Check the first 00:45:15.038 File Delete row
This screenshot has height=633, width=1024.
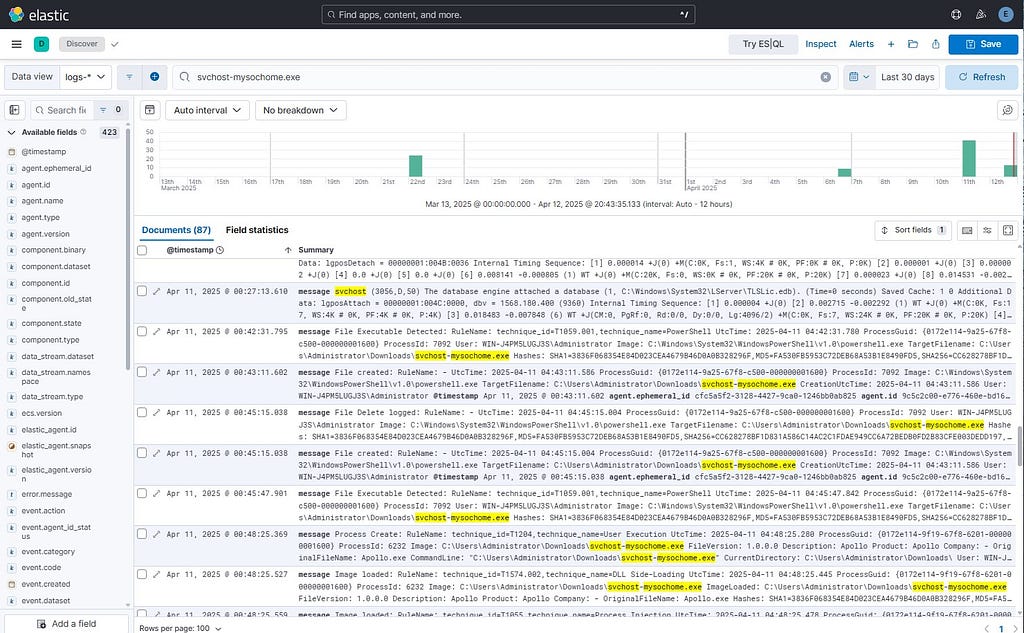142,412
